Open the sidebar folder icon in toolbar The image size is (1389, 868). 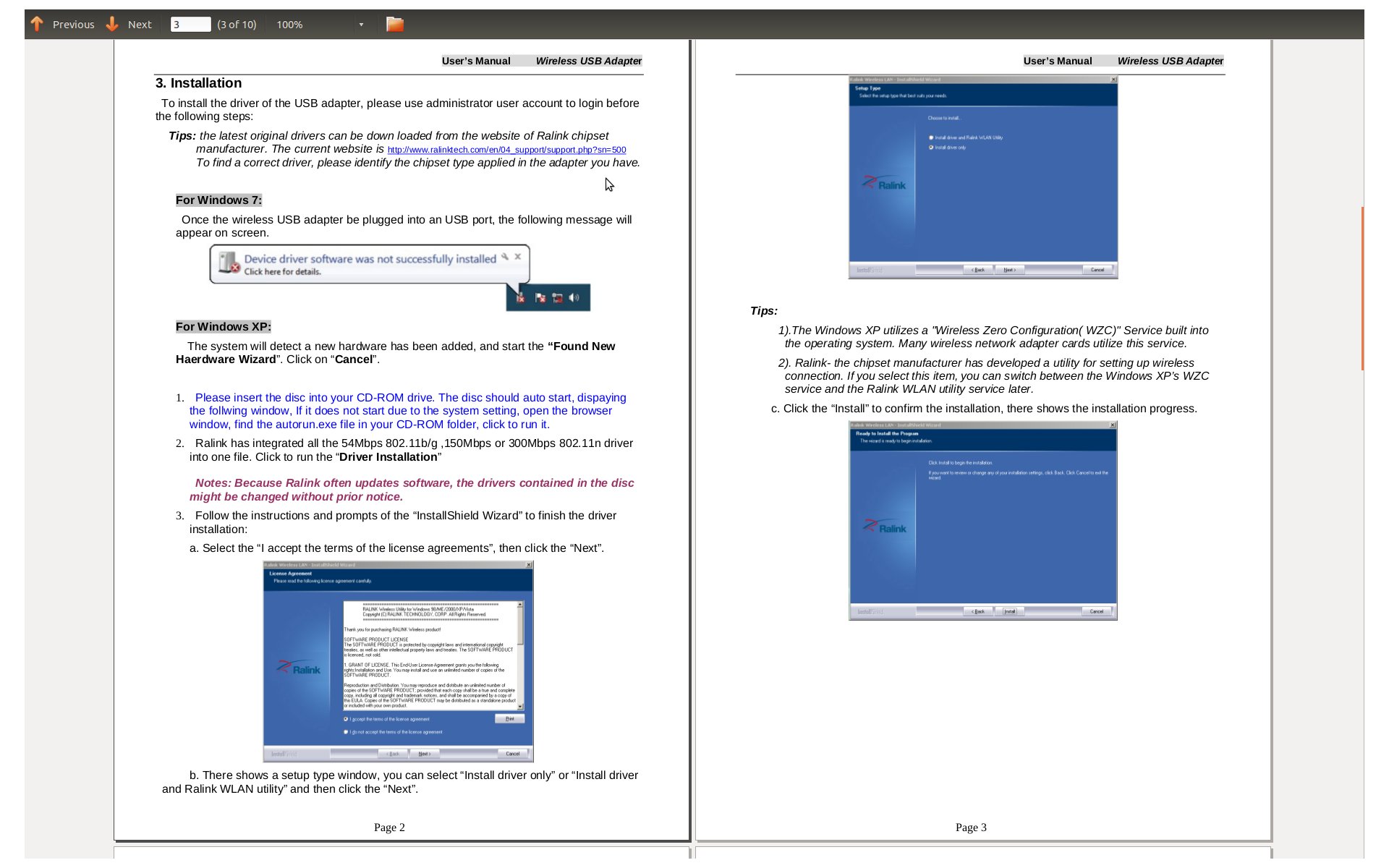(395, 25)
